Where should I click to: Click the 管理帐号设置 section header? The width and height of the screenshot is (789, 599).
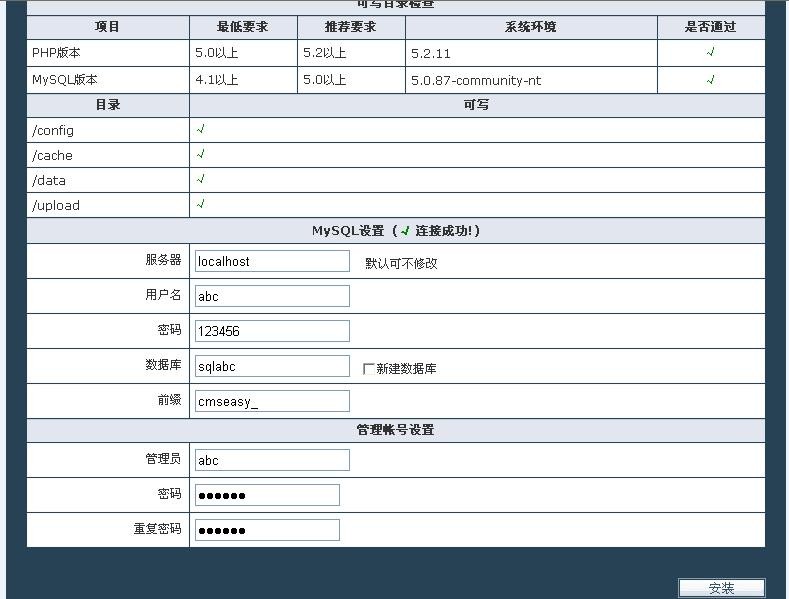(395, 430)
